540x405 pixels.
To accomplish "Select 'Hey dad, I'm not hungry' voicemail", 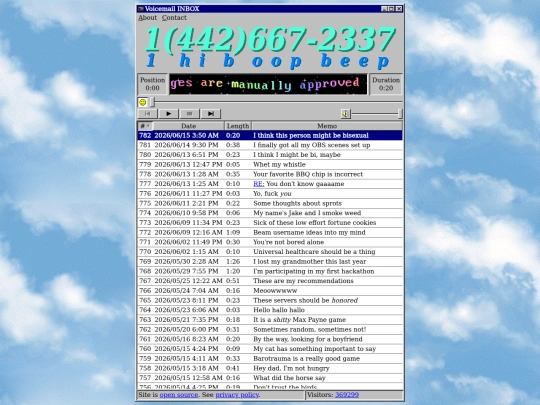I will point(270,368).
